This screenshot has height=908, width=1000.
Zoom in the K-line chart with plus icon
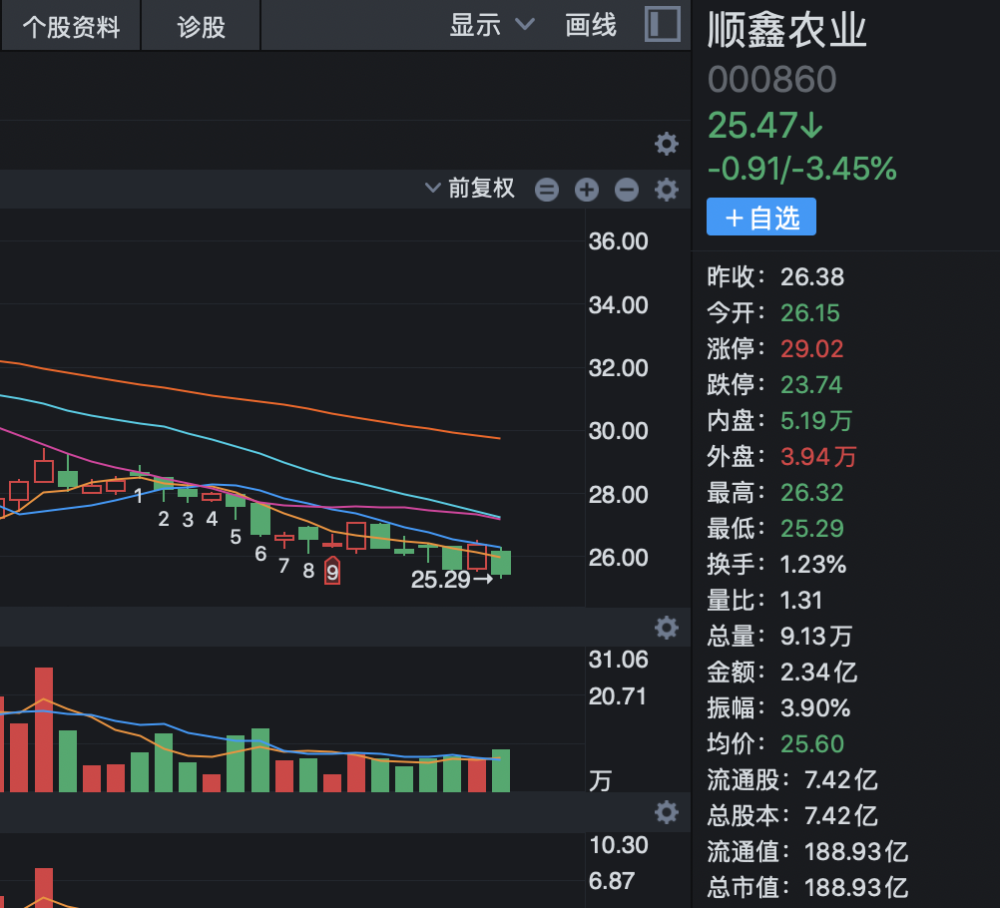click(587, 189)
